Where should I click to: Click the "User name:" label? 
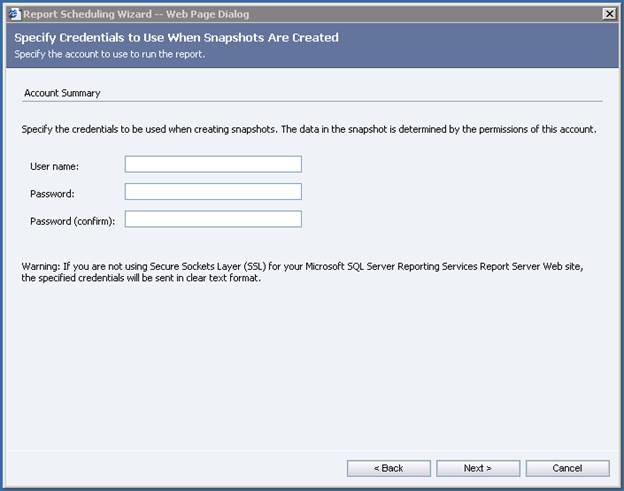click(x=55, y=165)
